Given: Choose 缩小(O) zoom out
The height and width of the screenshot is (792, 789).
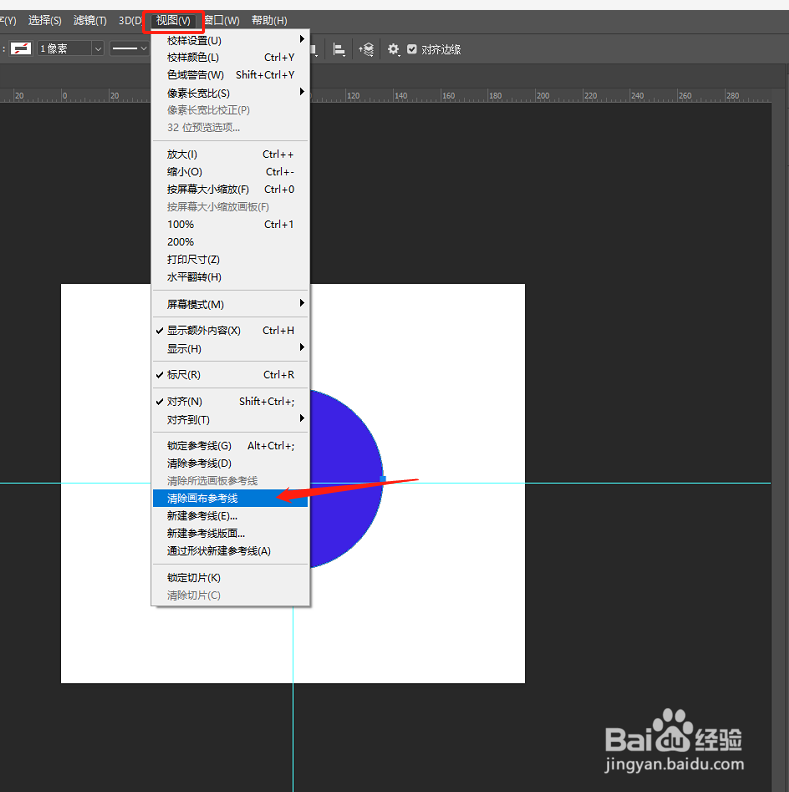Looking at the screenshot, I should pyautogui.click(x=230, y=172).
